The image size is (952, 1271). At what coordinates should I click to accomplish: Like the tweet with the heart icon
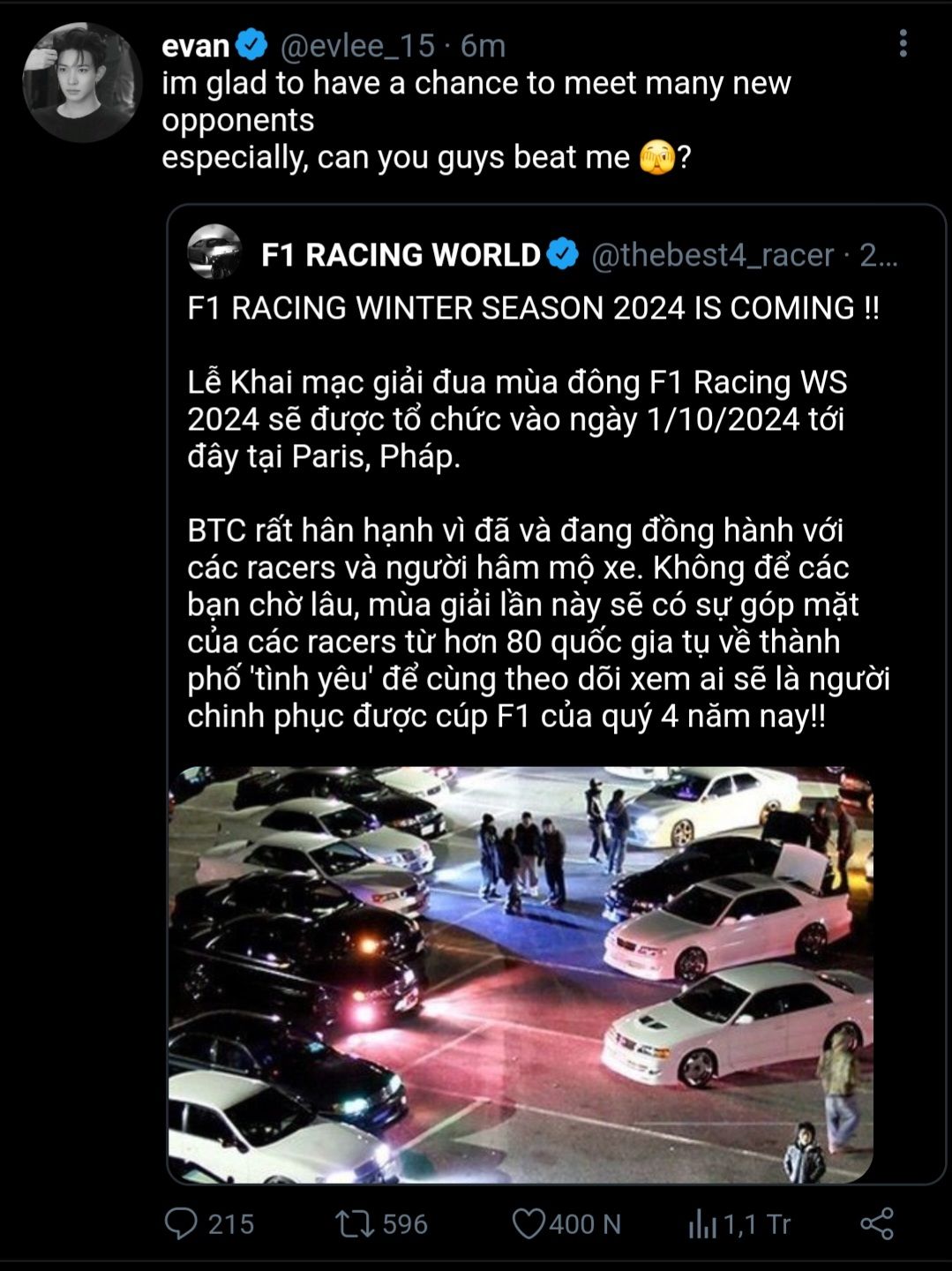(528, 1224)
